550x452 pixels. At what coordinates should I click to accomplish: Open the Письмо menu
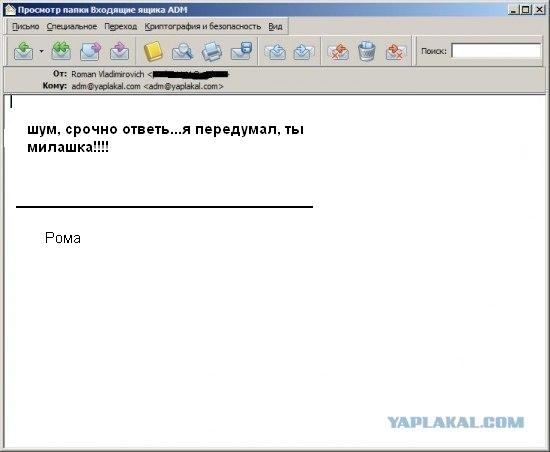[x=26, y=27]
